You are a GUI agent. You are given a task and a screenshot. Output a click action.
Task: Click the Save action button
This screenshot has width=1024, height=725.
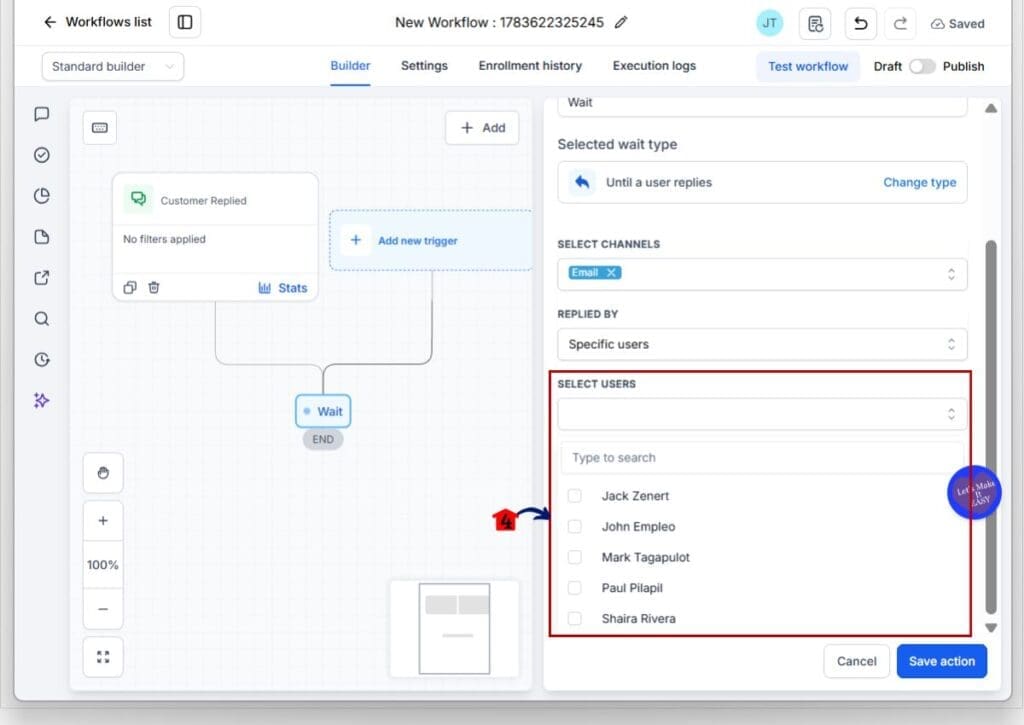pos(942,662)
